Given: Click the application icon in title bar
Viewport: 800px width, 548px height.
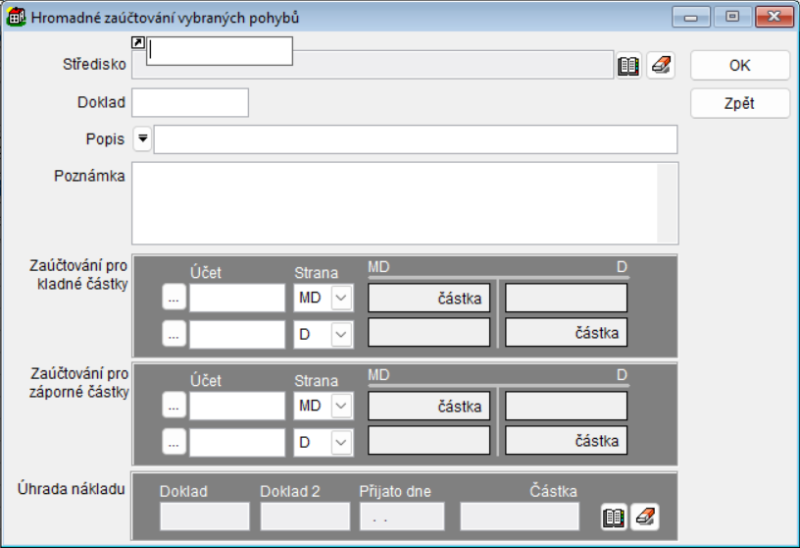Looking at the screenshot, I should pyautogui.click(x=17, y=17).
